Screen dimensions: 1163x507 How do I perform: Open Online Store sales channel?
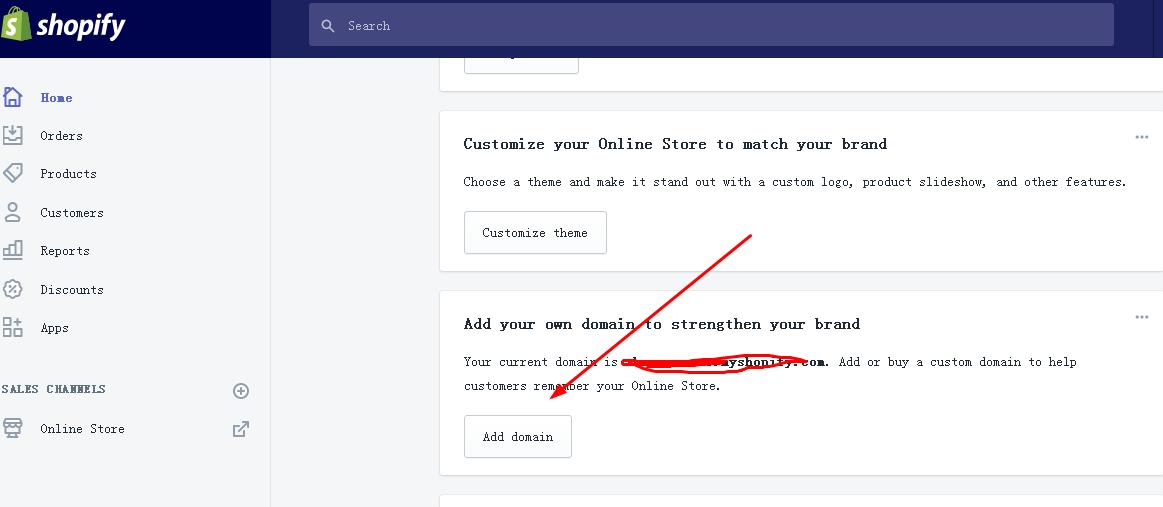click(82, 428)
